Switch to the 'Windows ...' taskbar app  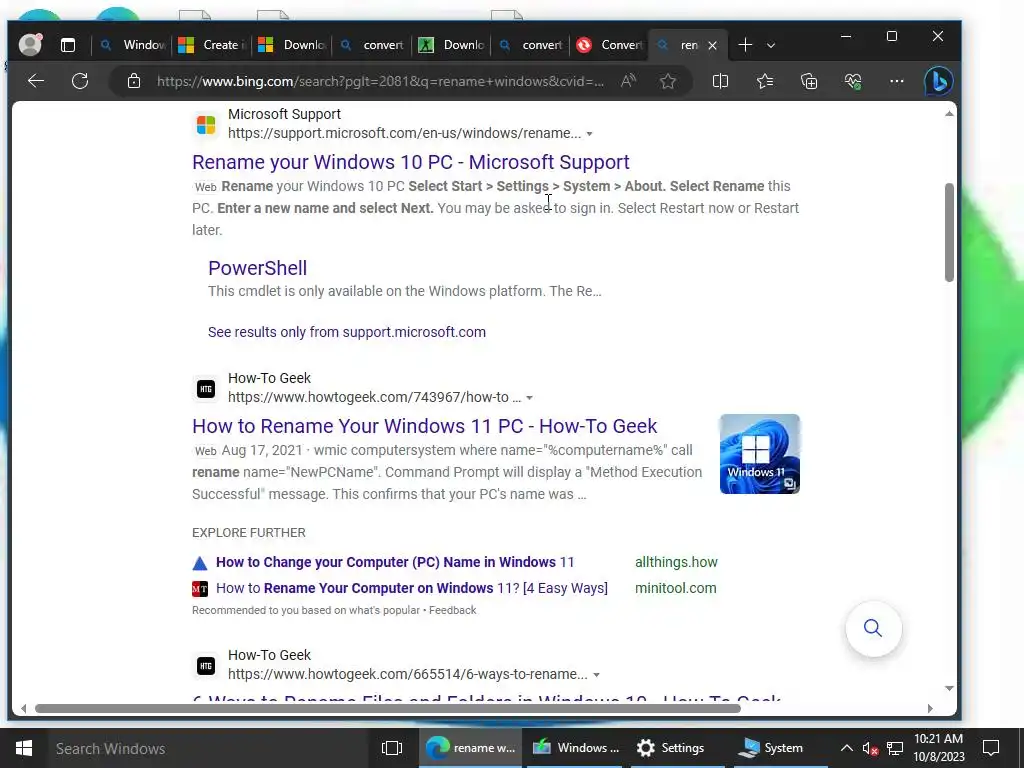pos(575,748)
